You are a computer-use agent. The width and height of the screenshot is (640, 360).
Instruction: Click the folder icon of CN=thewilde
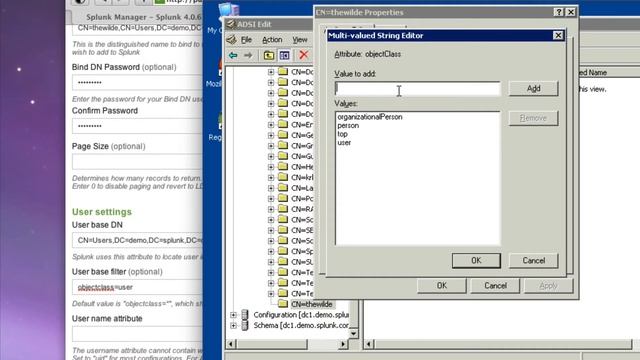282,304
